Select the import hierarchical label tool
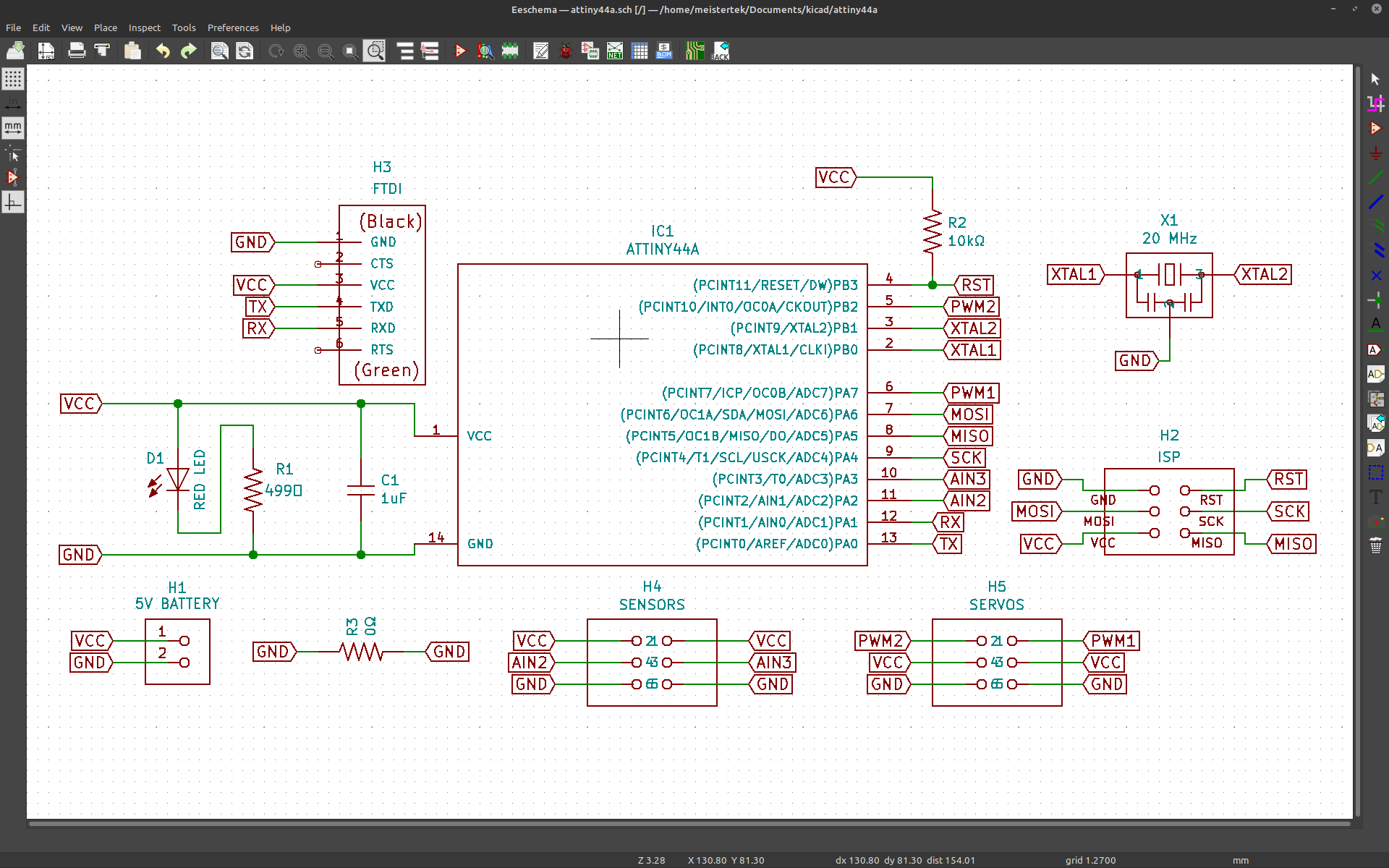 (1375, 423)
